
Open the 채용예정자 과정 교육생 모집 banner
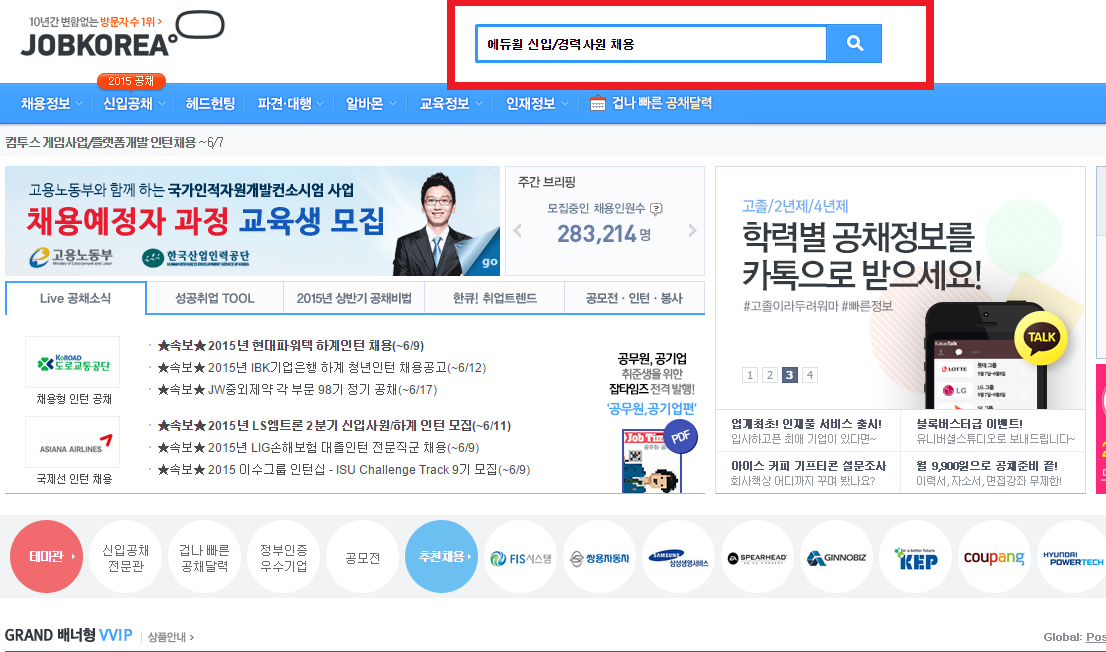253,221
